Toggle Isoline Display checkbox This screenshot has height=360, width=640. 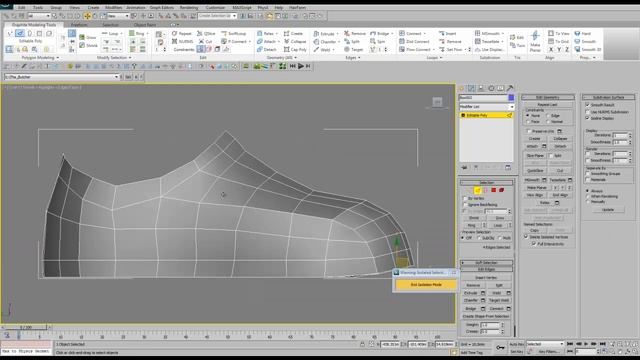pos(588,118)
